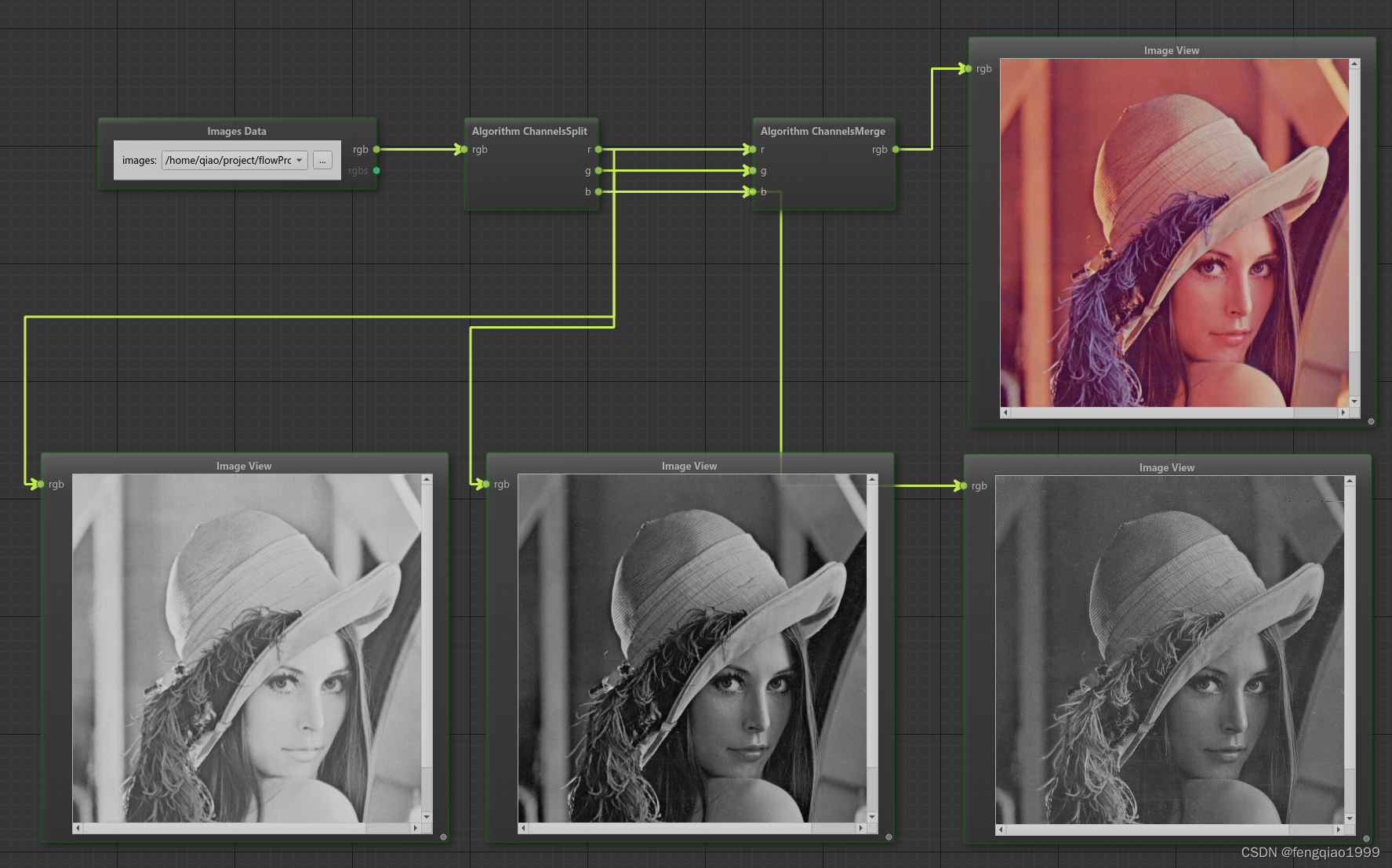The image size is (1392, 868).
Task: Click the bottom-left grayscale red channel image
Action: point(247,648)
